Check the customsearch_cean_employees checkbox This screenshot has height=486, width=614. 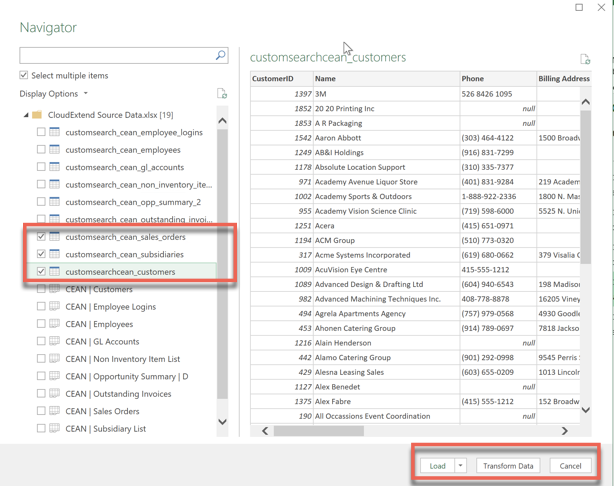(x=41, y=149)
